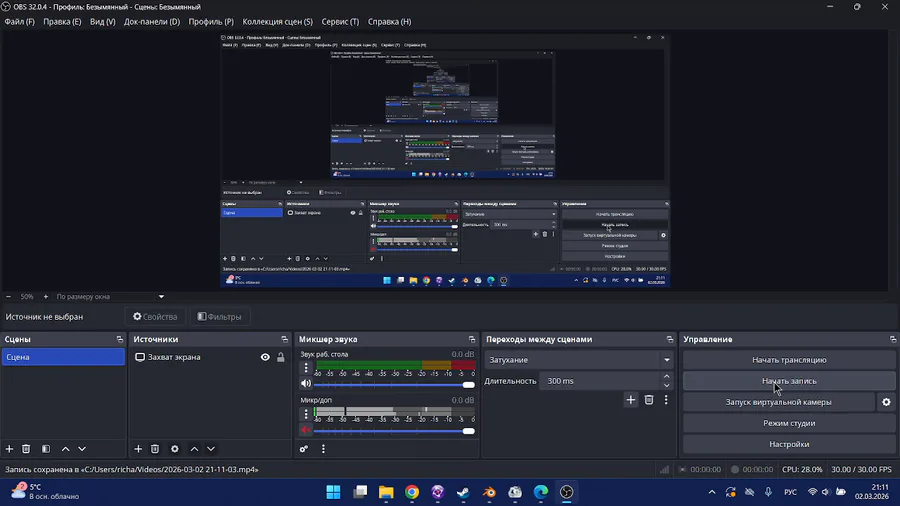Open Док-панели menu

click(152, 22)
